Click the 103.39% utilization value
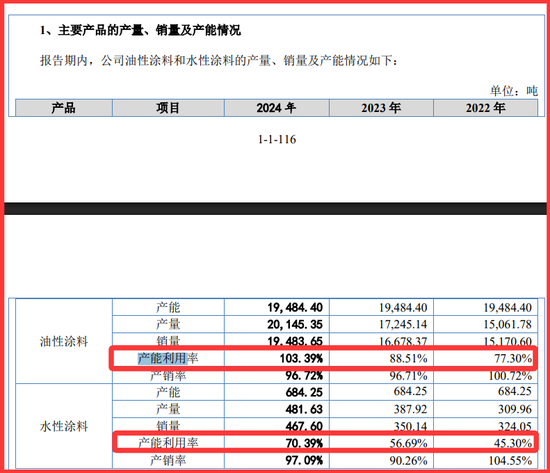 click(301, 359)
